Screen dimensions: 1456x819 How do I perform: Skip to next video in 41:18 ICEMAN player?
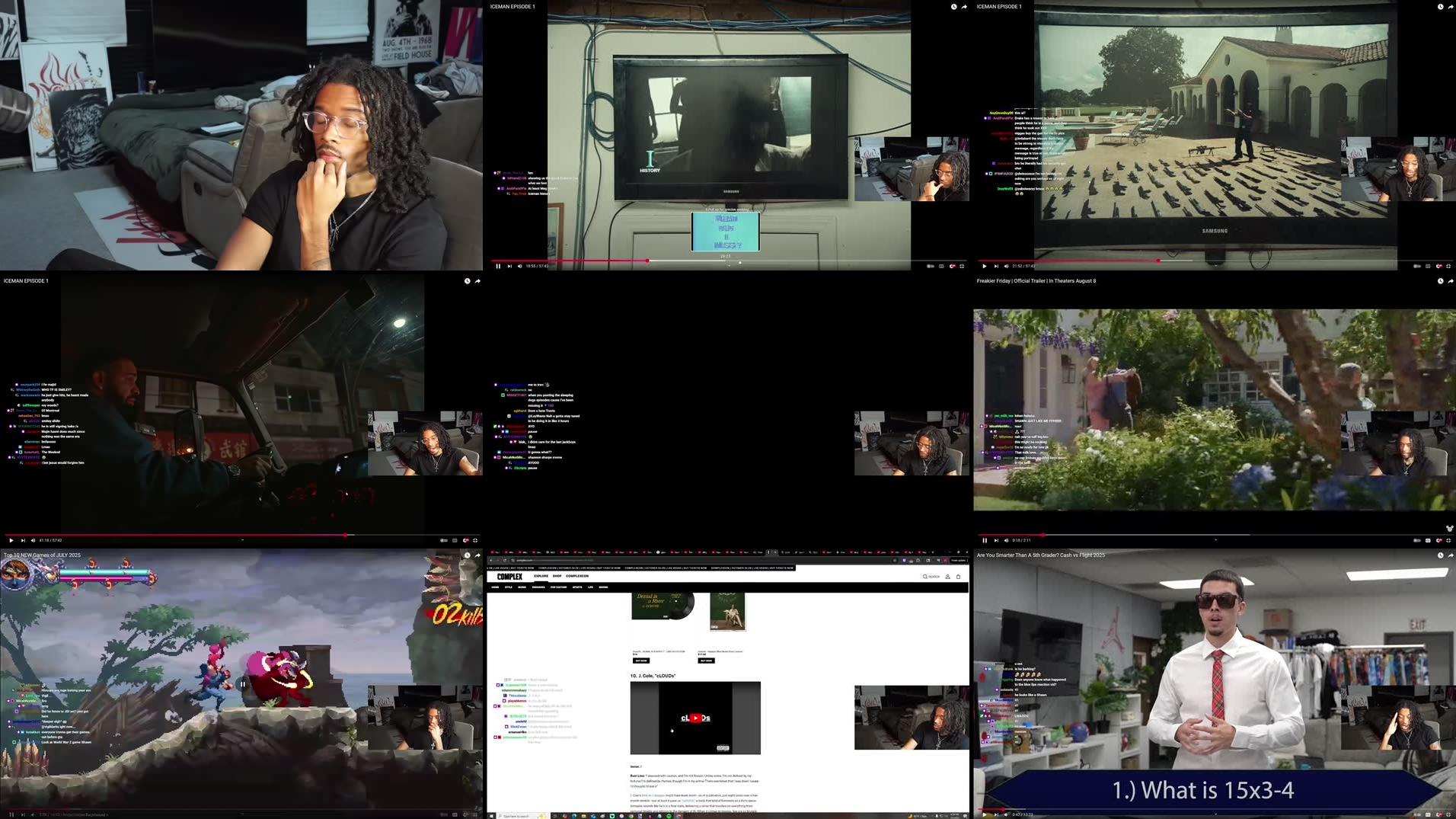[23, 540]
